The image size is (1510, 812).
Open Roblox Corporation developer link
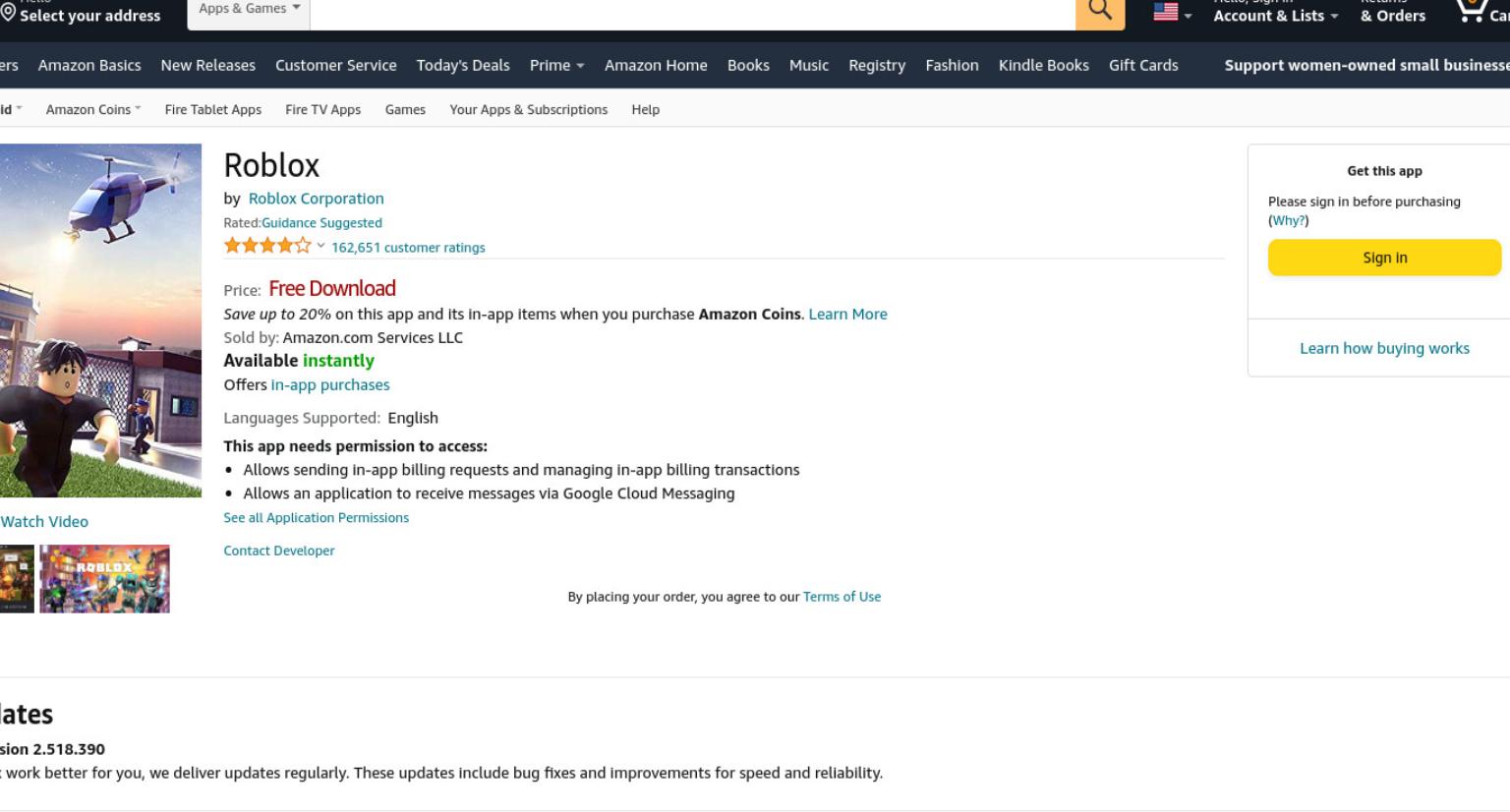316,199
